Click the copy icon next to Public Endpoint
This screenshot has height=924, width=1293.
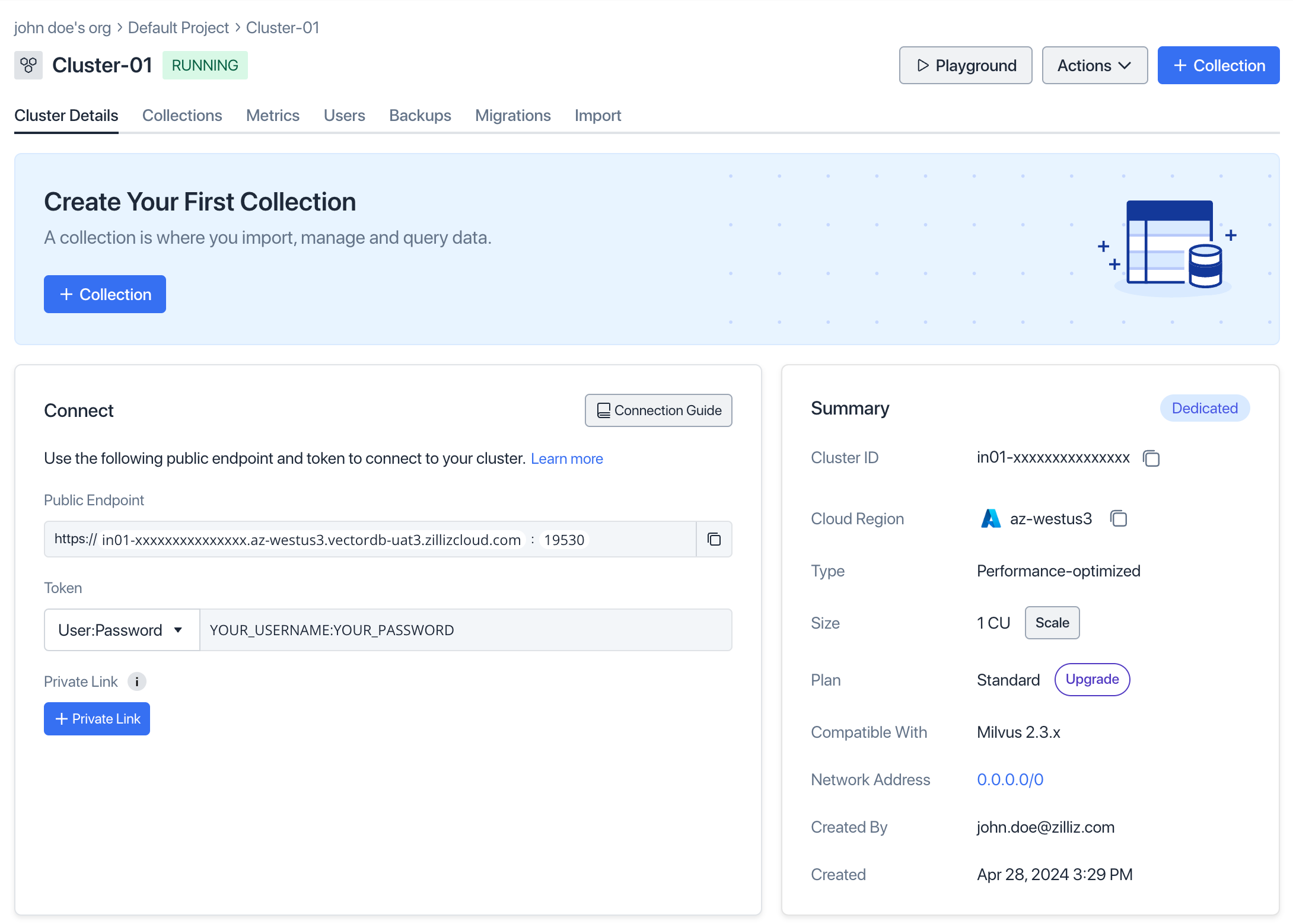pos(716,540)
